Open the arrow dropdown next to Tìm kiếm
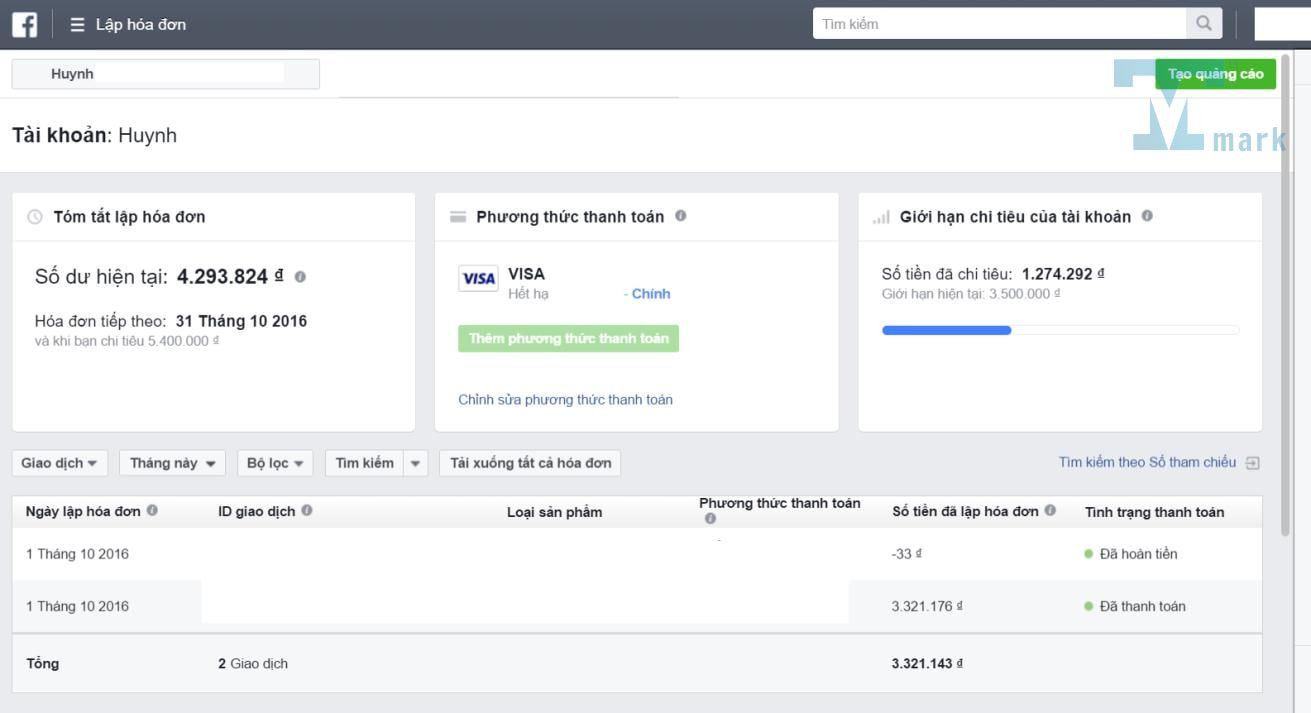Image resolution: width=1311 pixels, height=713 pixels. point(416,463)
